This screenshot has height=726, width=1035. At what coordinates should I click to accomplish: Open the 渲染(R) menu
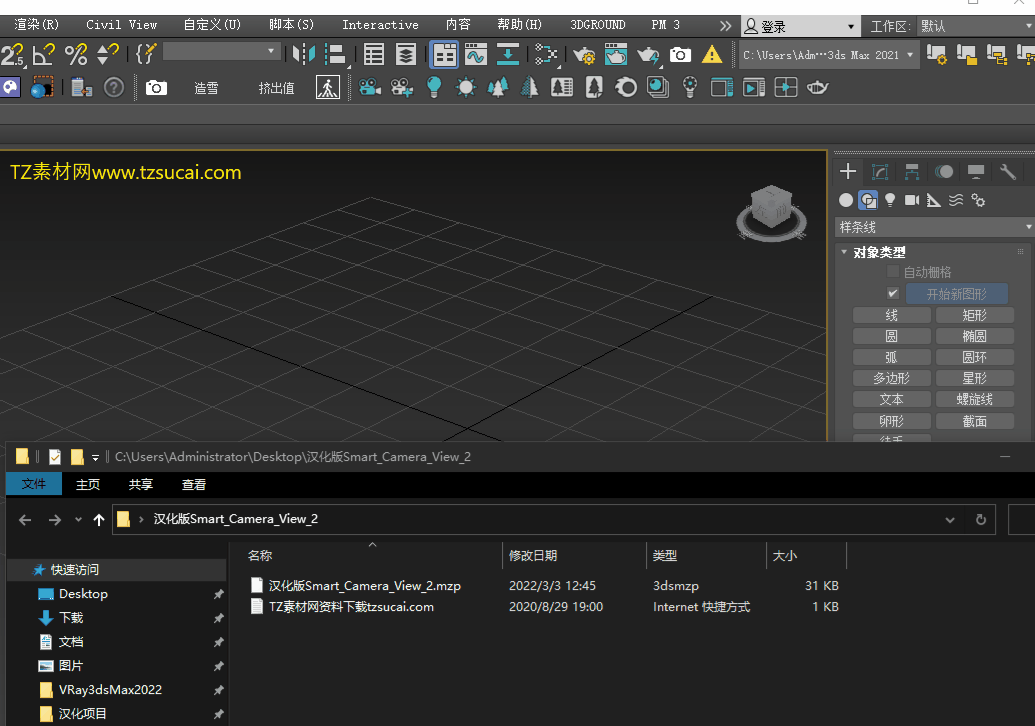coord(36,24)
